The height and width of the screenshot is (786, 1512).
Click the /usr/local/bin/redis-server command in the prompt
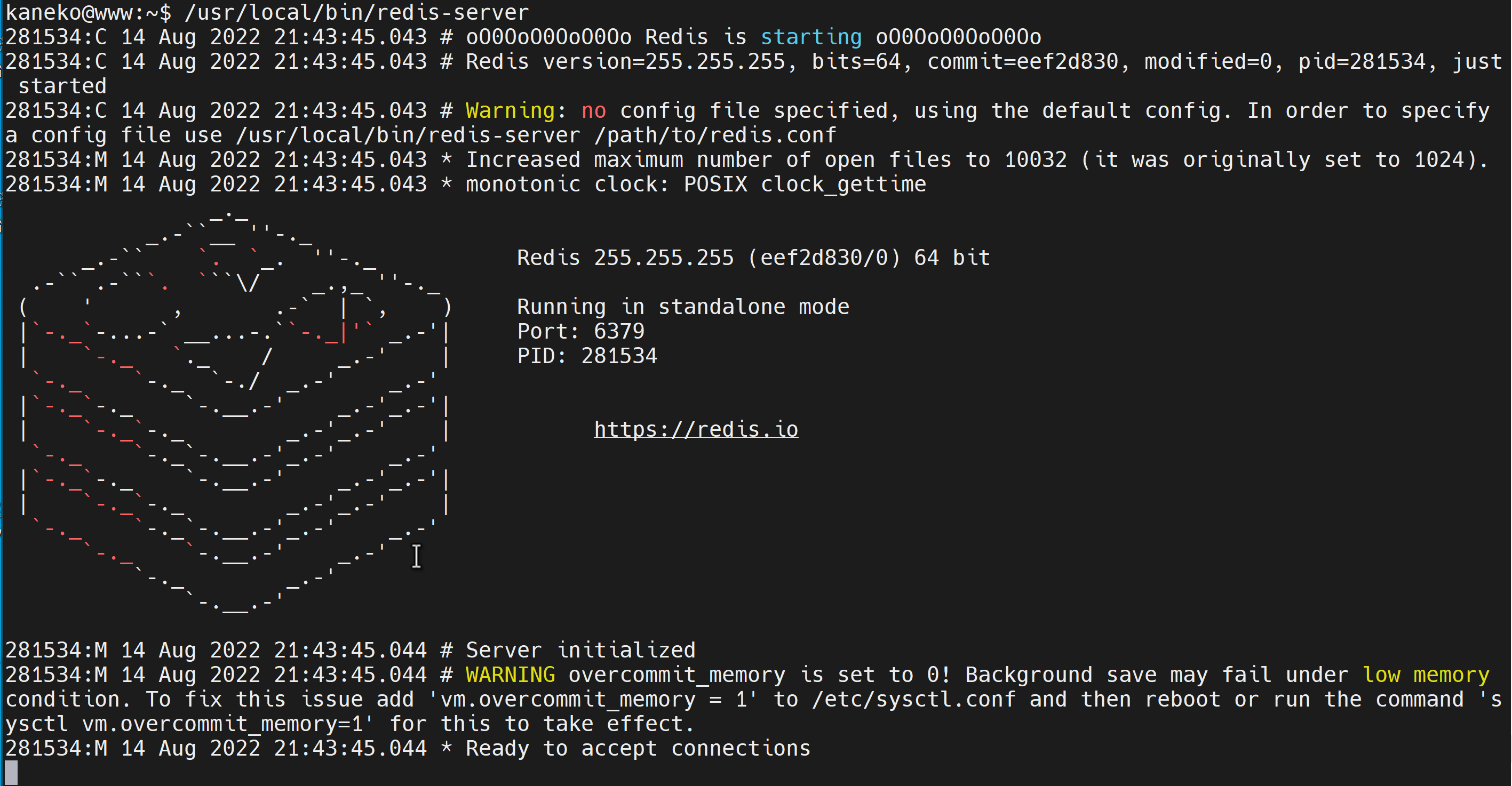[356, 12]
